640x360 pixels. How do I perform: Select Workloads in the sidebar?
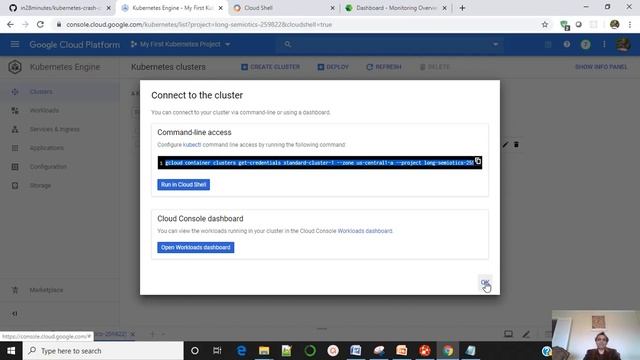[60, 111]
